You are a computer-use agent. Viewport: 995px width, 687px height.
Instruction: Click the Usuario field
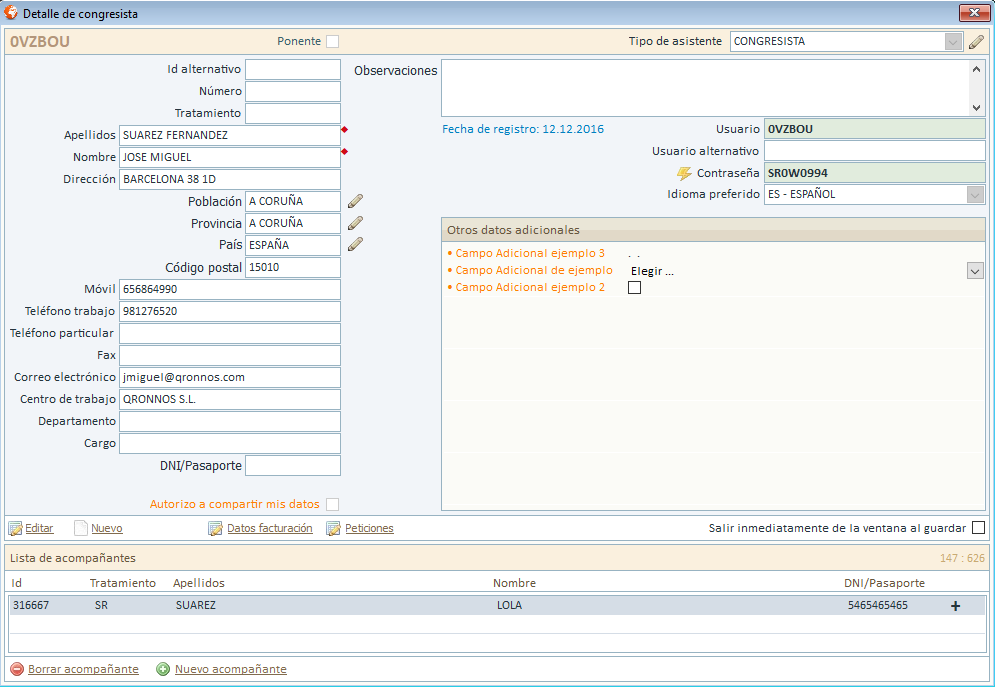coord(874,129)
